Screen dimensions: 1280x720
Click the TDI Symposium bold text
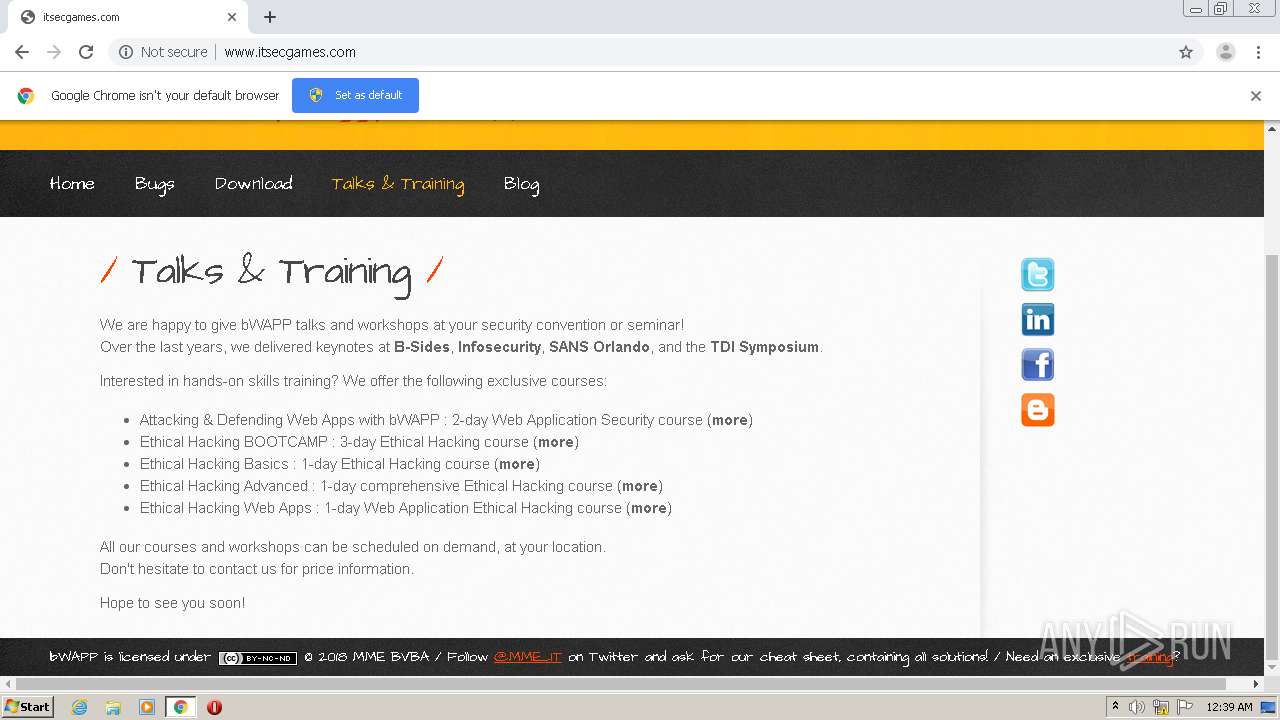765,347
